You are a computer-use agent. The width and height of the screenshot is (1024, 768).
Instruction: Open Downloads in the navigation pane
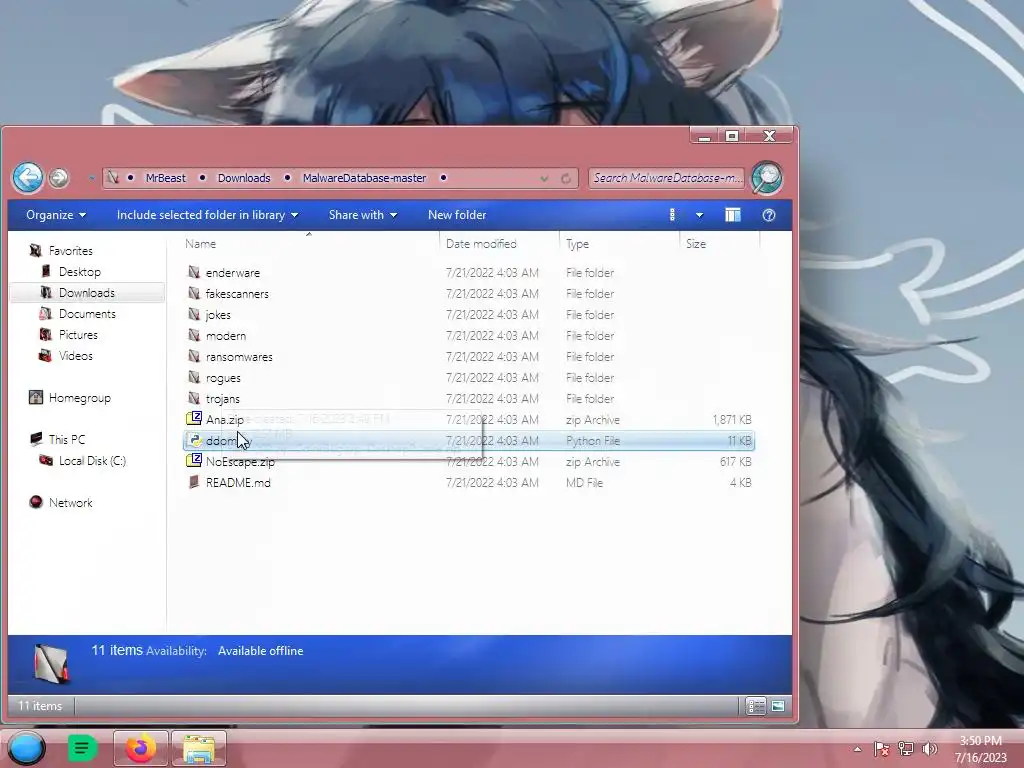click(86, 293)
